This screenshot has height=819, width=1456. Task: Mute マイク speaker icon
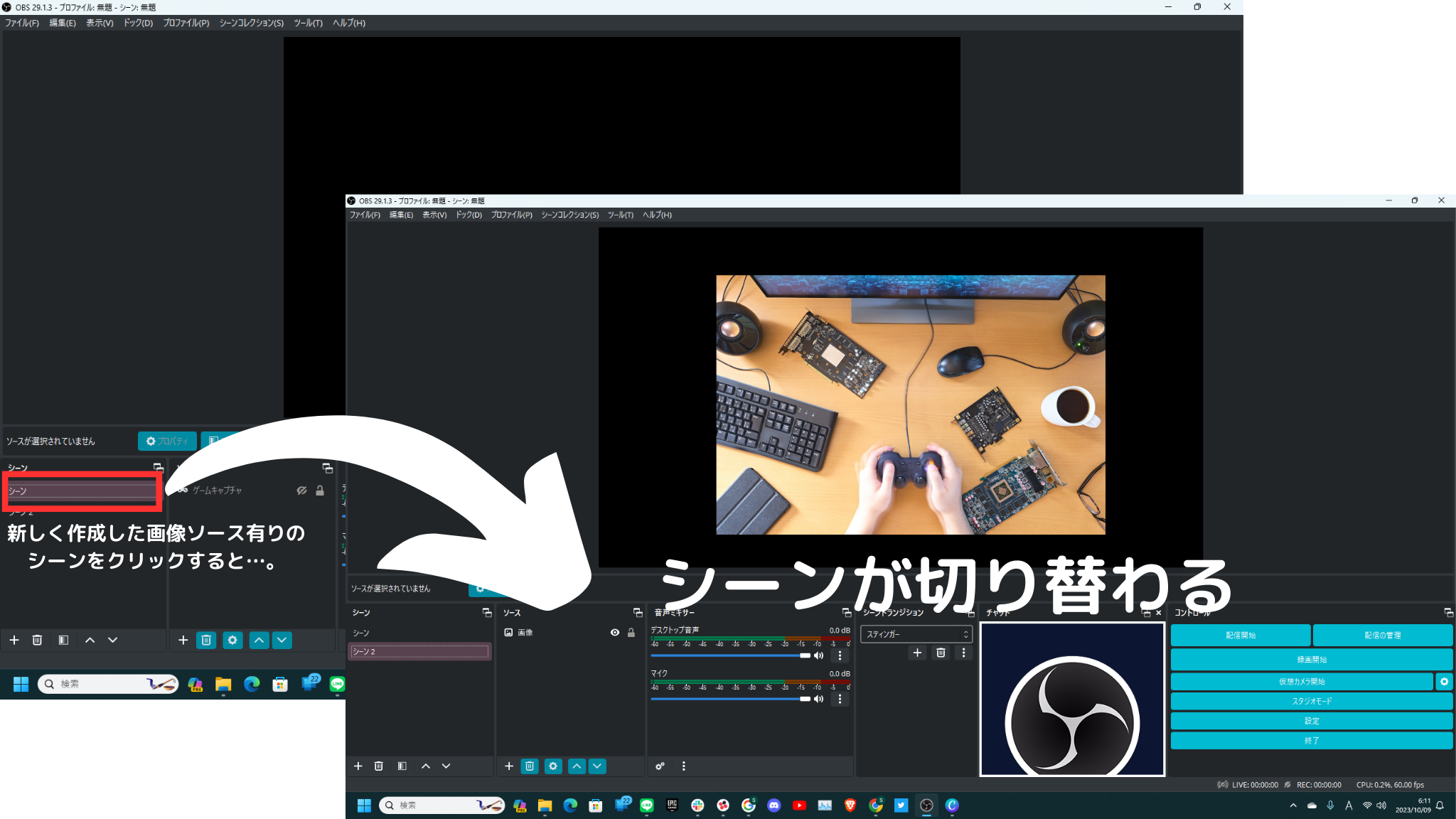pos(818,699)
